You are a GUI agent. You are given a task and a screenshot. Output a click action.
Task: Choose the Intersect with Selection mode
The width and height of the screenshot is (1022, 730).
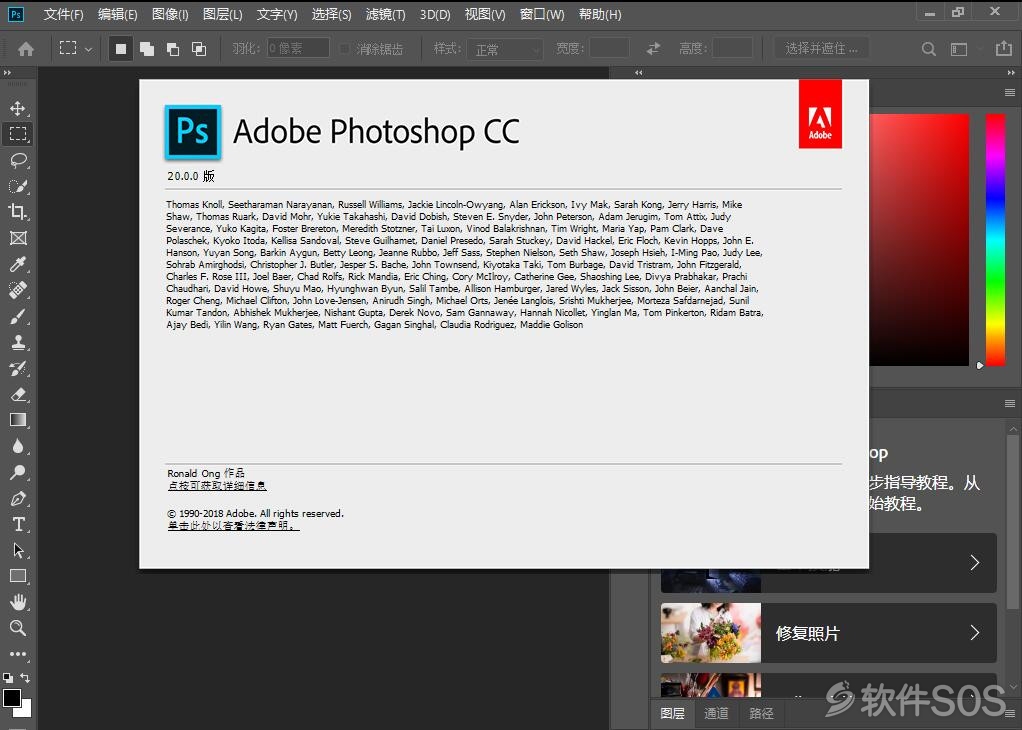[199, 49]
